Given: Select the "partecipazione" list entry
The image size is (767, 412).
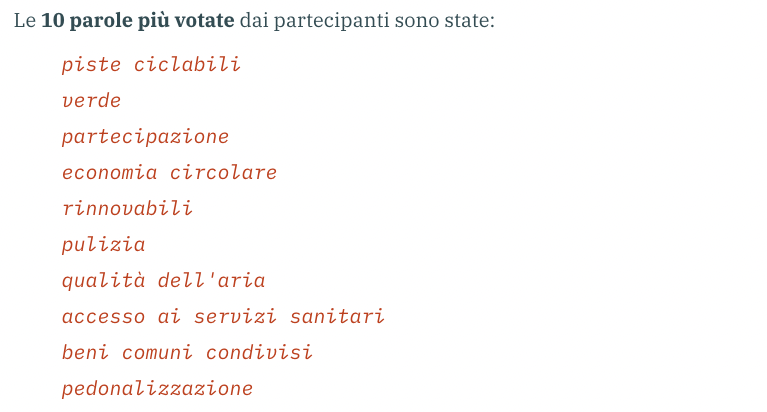Looking at the screenshot, I should (145, 137).
